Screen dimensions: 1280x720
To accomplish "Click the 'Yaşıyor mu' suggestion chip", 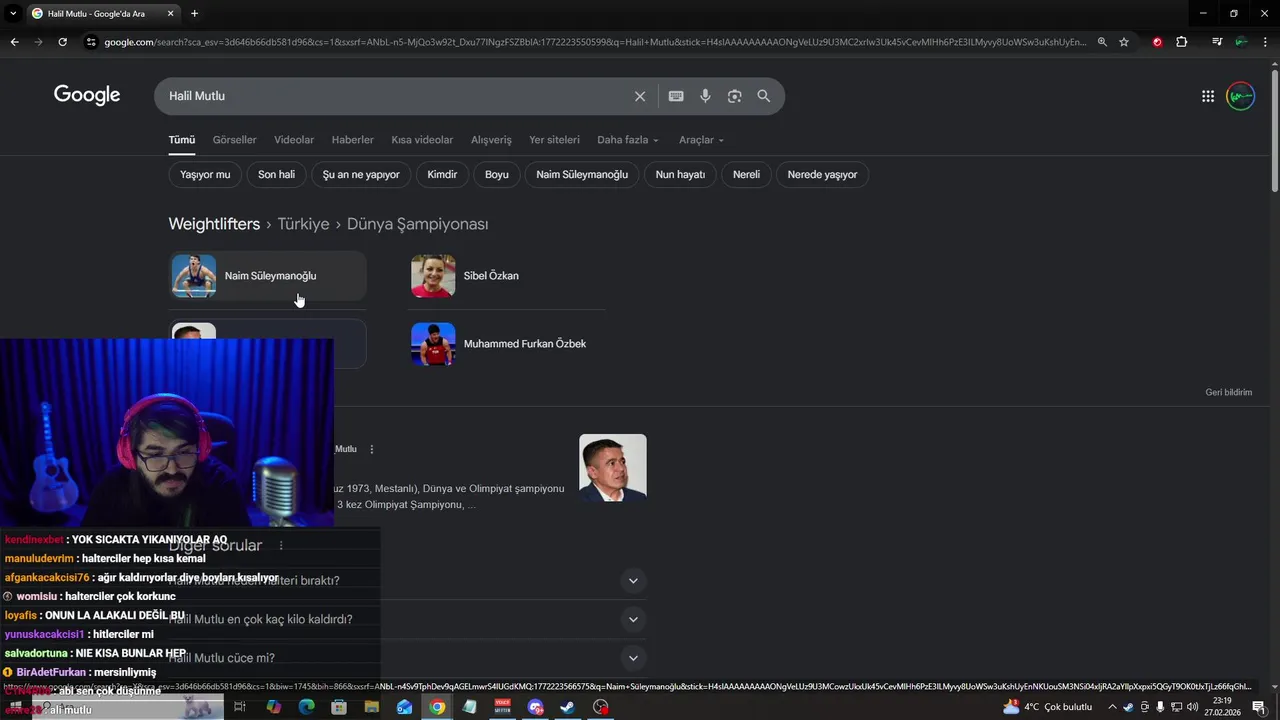I will [x=205, y=174].
